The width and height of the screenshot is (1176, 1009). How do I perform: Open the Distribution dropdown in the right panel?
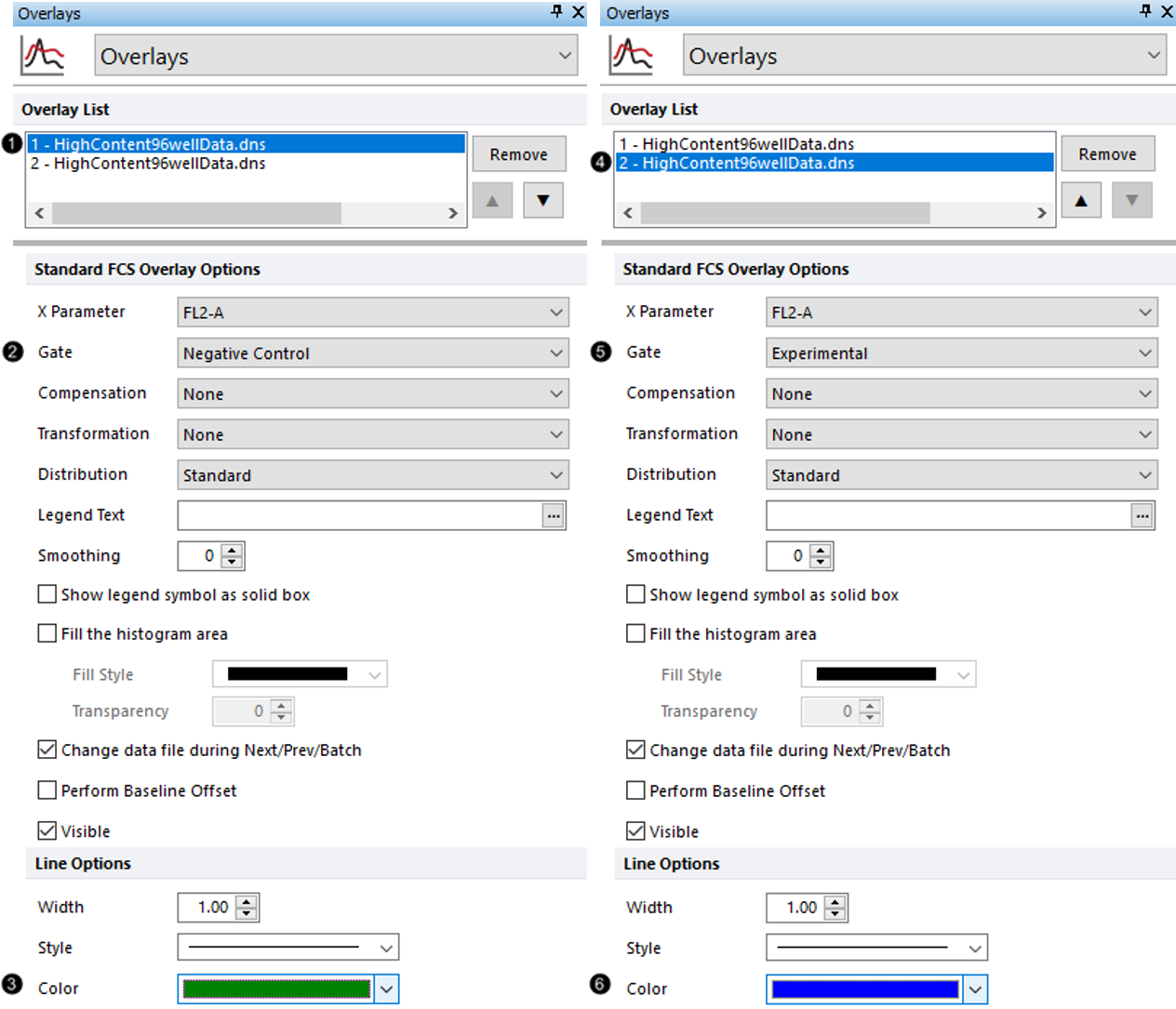tap(962, 475)
